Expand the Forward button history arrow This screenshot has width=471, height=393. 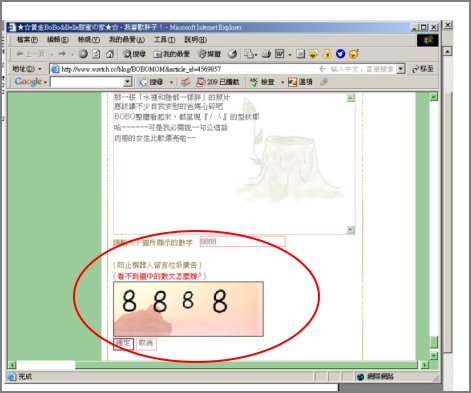72,54
